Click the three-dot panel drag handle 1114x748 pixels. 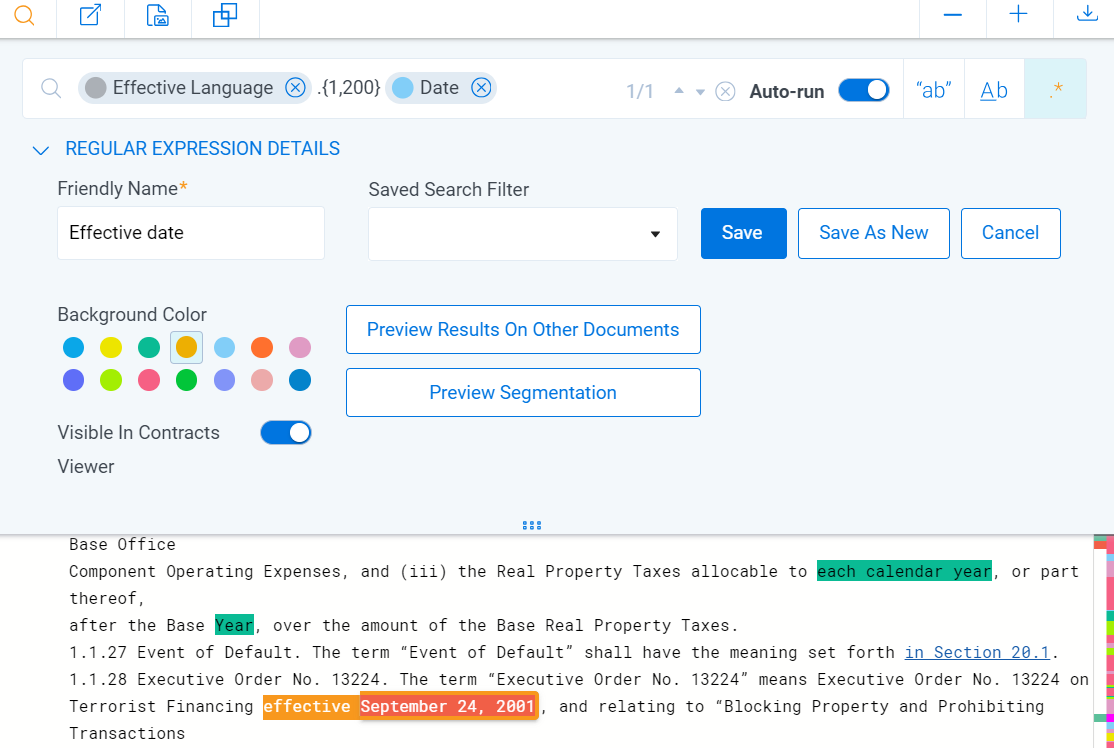tap(531, 526)
